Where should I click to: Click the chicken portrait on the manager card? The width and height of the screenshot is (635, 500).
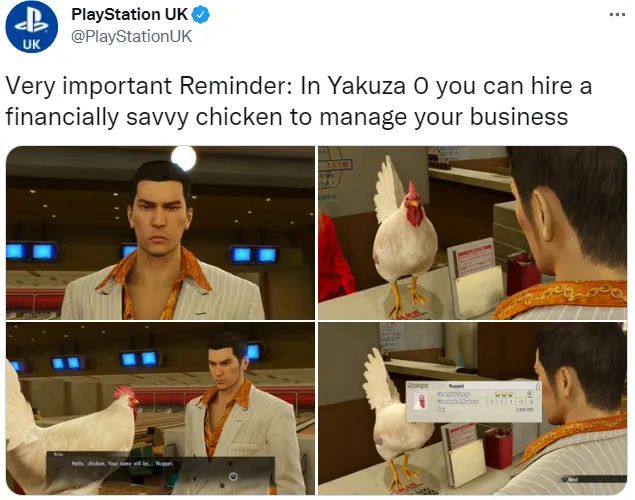pyautogui.click(x=422, y=402)
